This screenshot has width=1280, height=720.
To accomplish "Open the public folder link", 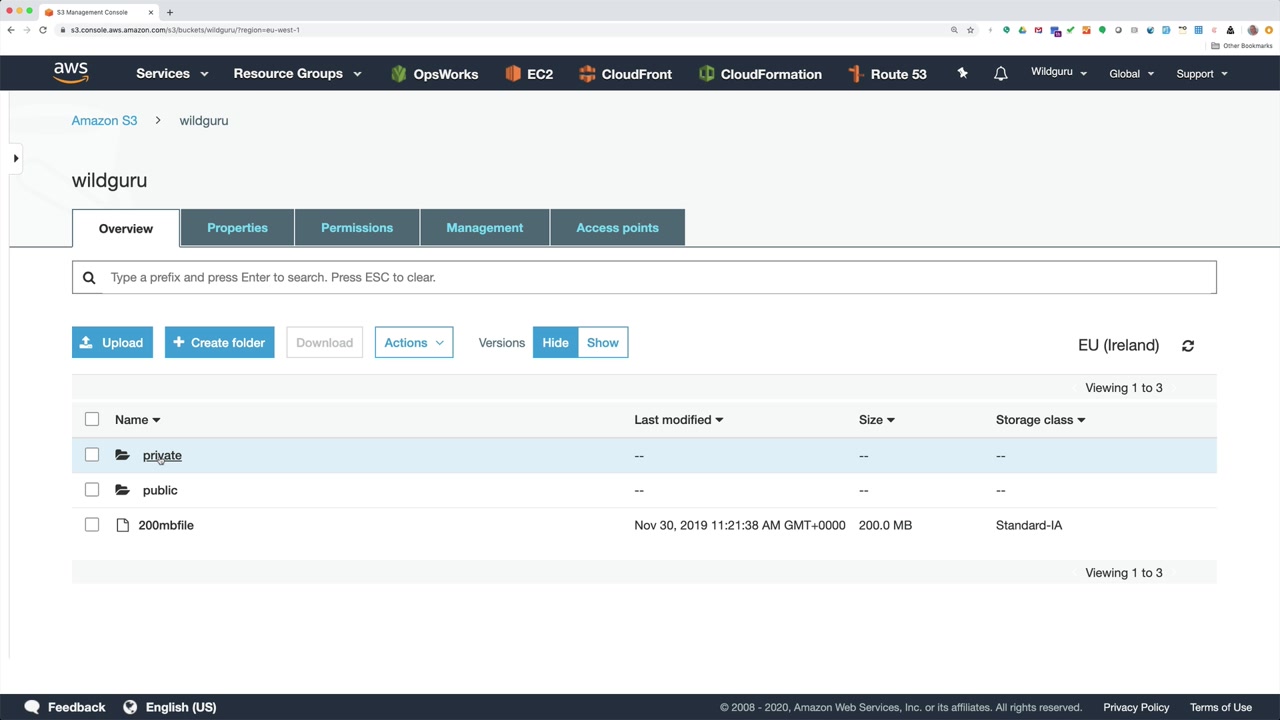I will pyautogui.click(x=160, y=491).
